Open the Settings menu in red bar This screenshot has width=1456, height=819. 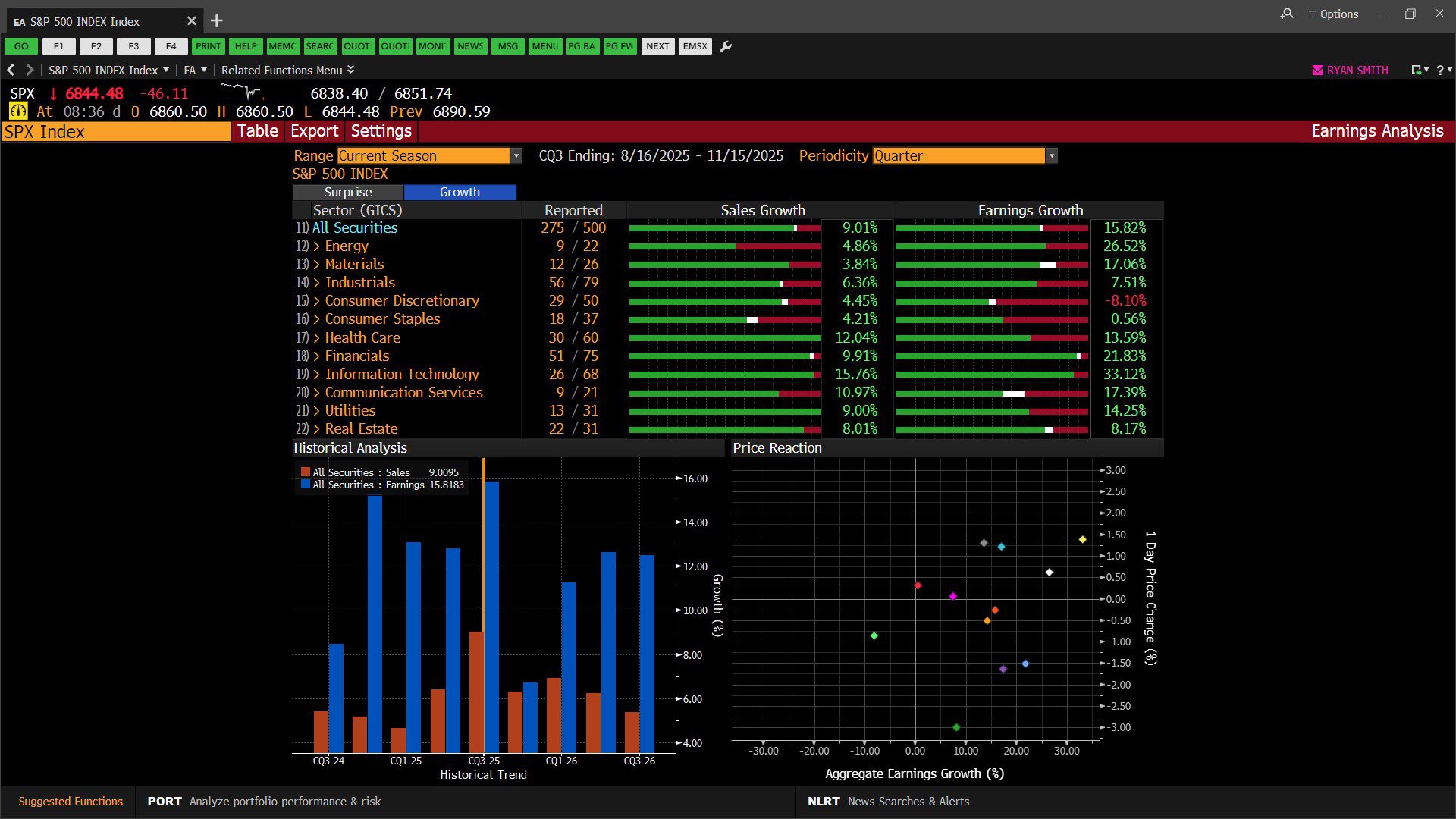pos(381,131)
